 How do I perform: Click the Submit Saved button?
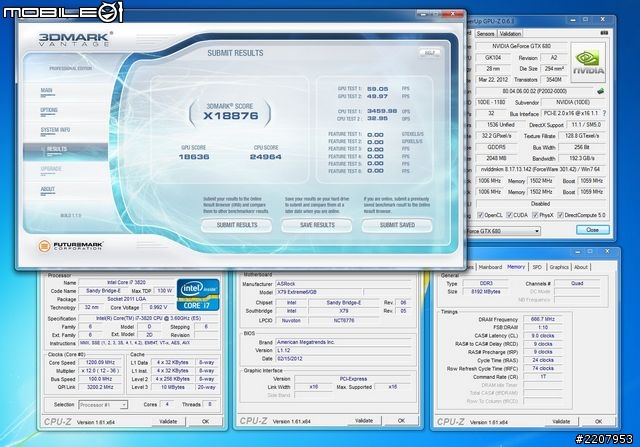pyautogui.click(x=397, y=225)
